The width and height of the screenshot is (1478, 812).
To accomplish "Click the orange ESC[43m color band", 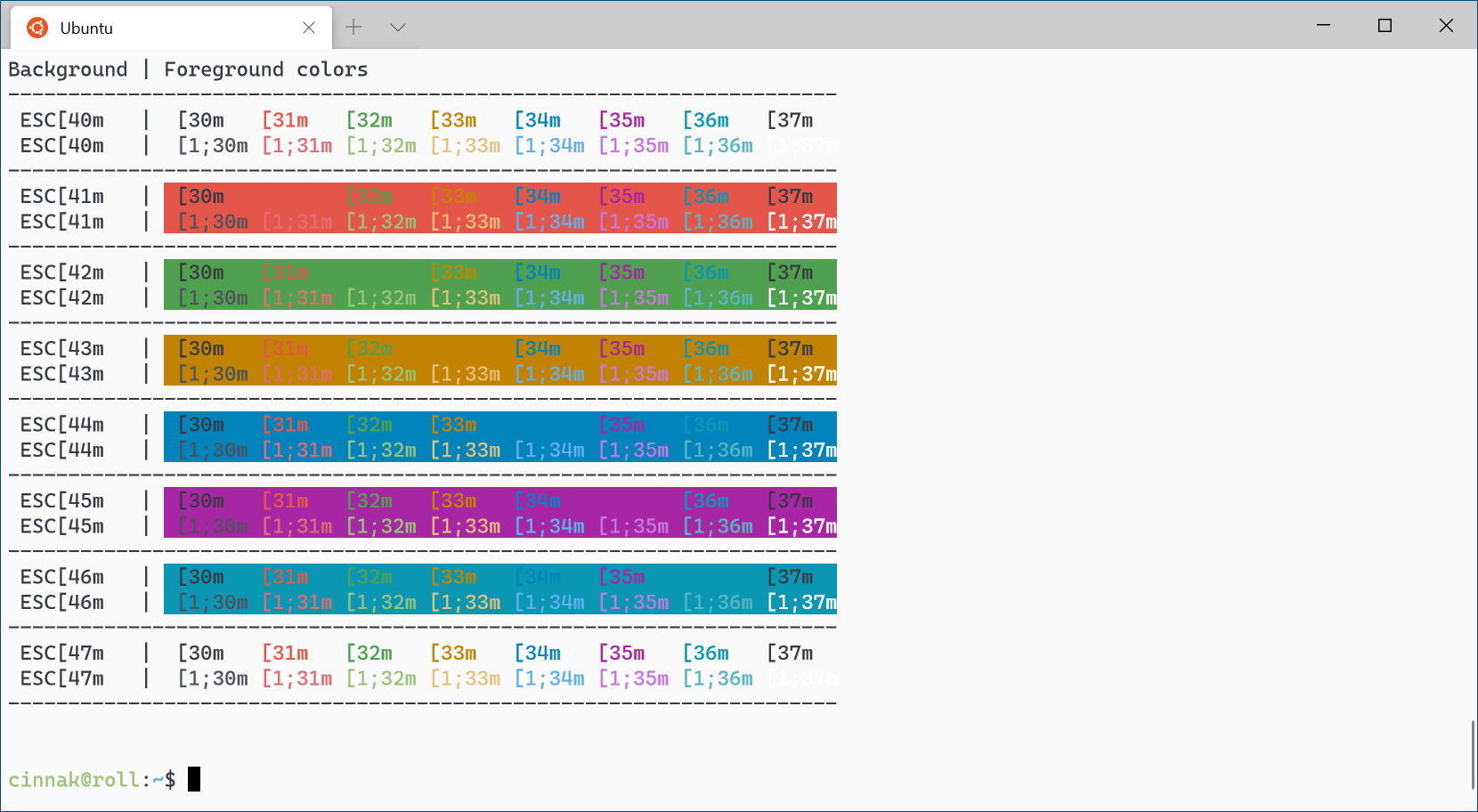I will (499, 361).
